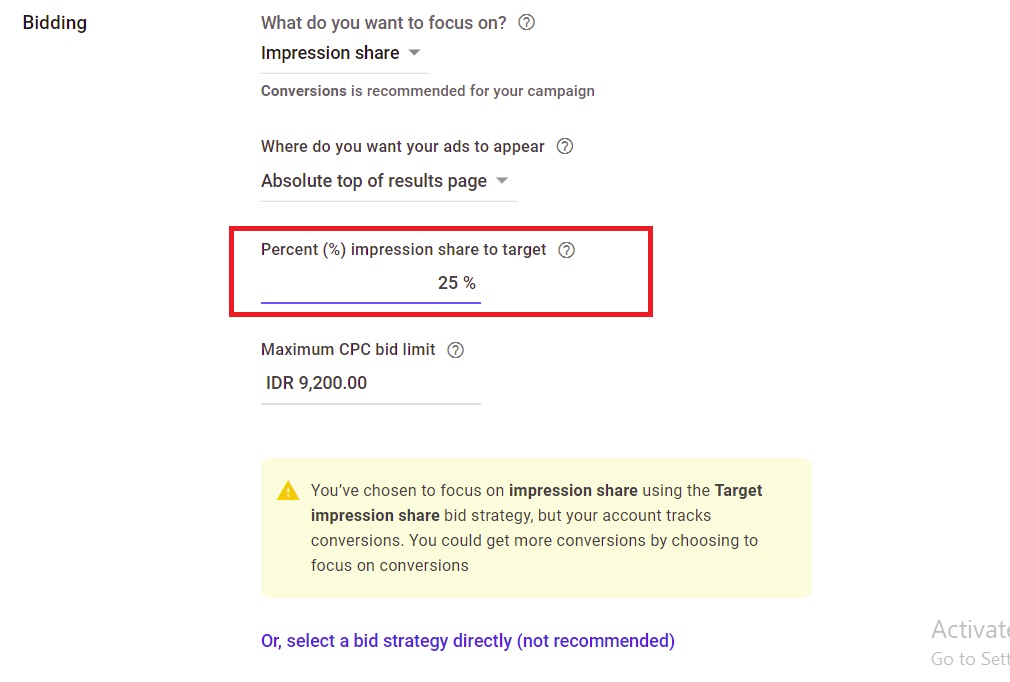Focus the 25 % impression share field
The height and width of the screenshot is (682, 1010).
370,283
